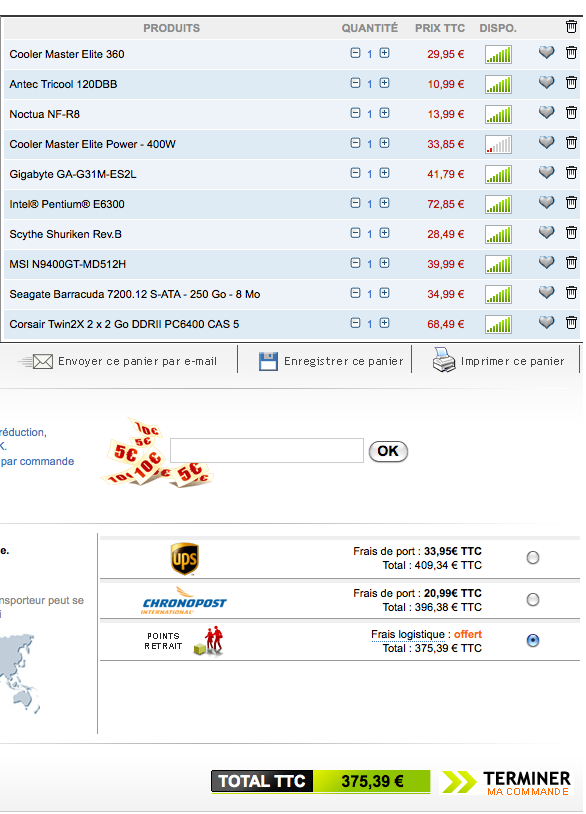Add Cooler Master Elite 360 to wishlist heart
This screenshot has height=814, width=586.
(546, 52)
